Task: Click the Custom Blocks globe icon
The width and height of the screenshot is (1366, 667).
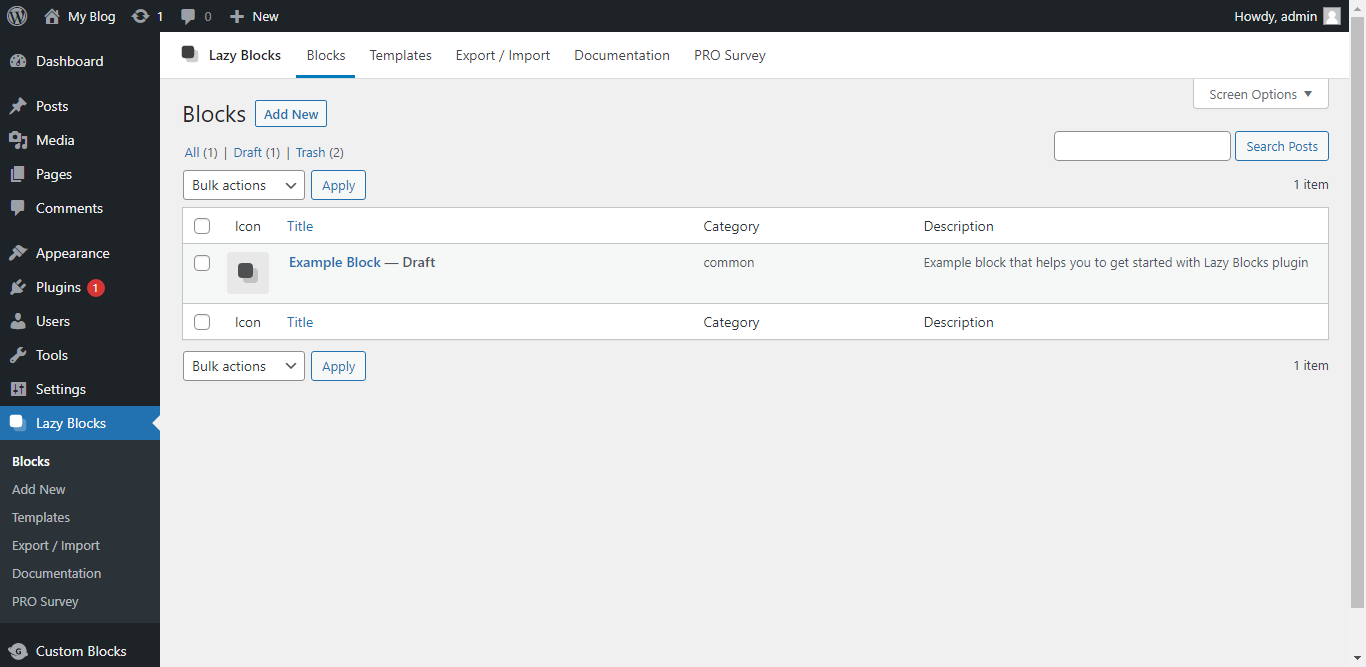Action: tap(16, 650)
